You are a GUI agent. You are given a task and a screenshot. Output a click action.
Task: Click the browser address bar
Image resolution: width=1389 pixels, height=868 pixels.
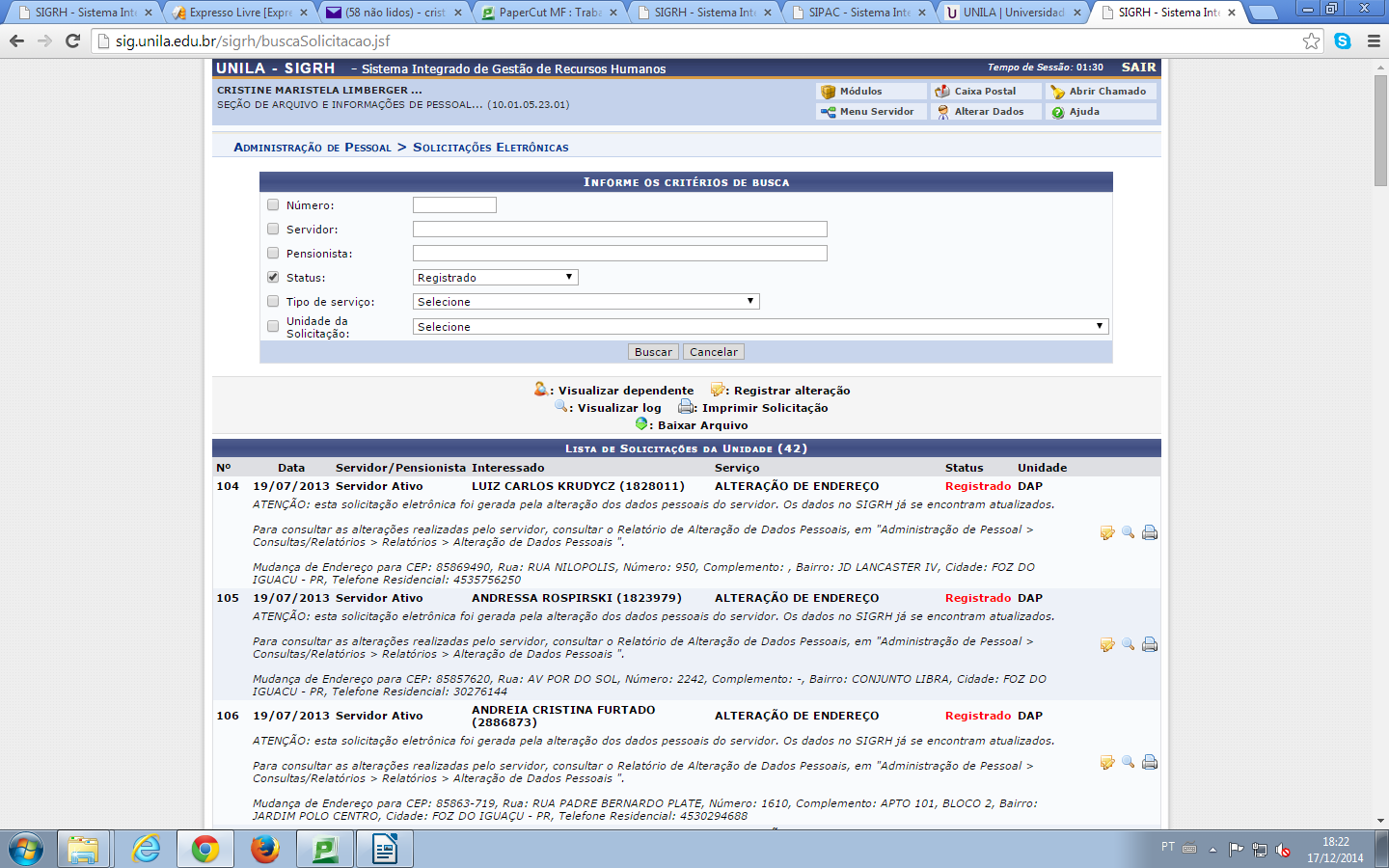[x=704, y=41]
